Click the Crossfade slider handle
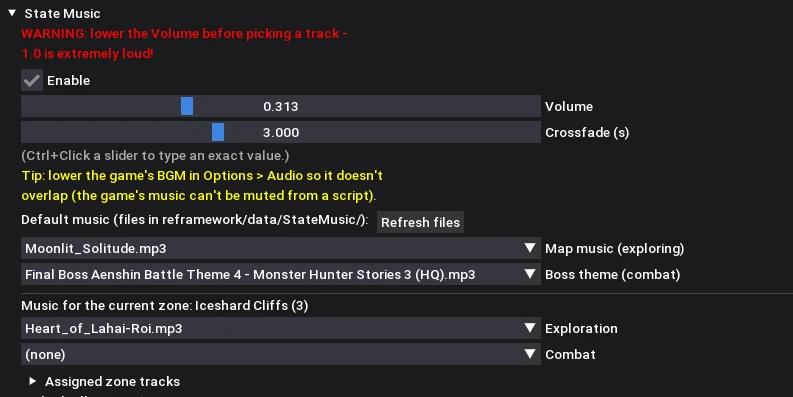This screenshot has height=397, width=793. coord(218,132)
